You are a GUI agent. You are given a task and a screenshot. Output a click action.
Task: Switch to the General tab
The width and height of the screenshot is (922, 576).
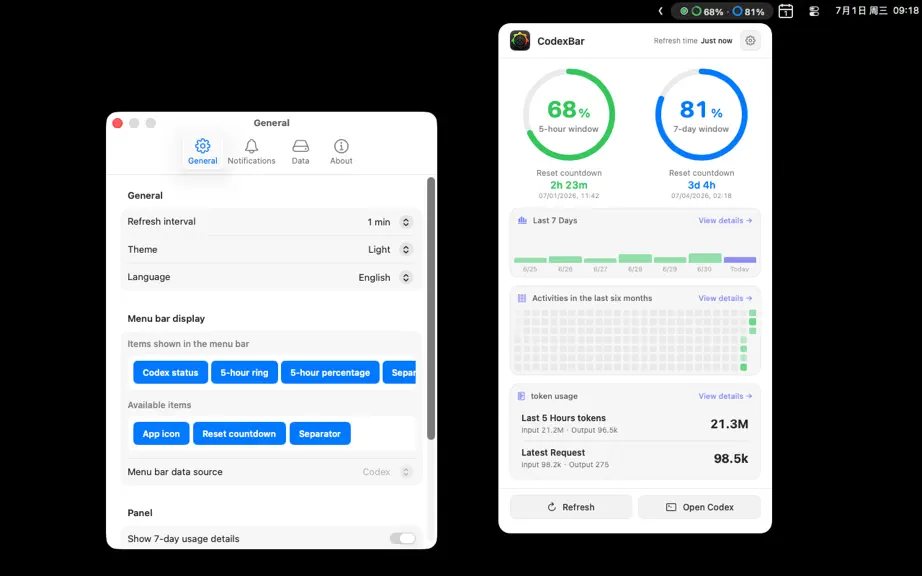coord(202,152)
